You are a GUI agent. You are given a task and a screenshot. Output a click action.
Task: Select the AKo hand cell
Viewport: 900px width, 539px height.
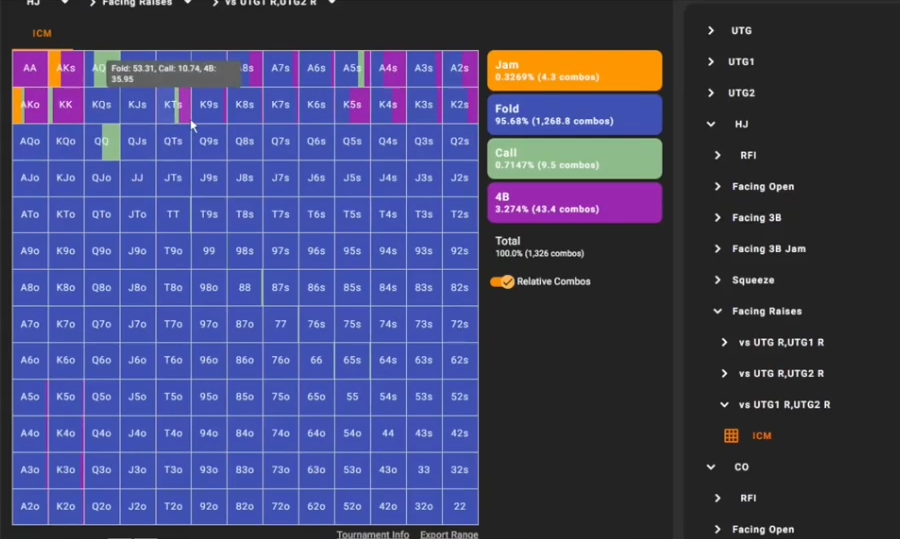pyautogui.click(x=30, y=104)
